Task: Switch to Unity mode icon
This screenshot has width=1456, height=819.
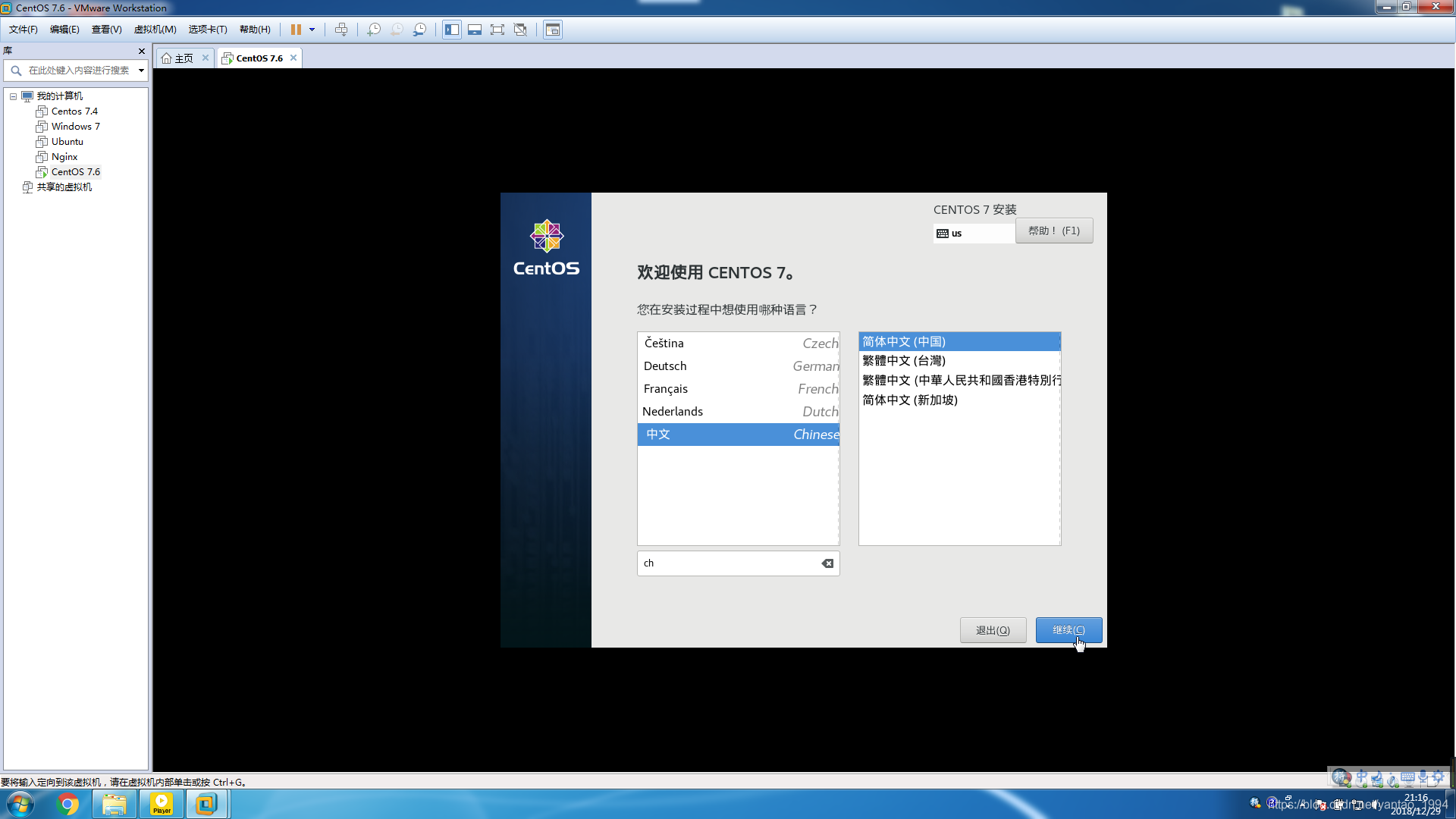Action: 520,30
